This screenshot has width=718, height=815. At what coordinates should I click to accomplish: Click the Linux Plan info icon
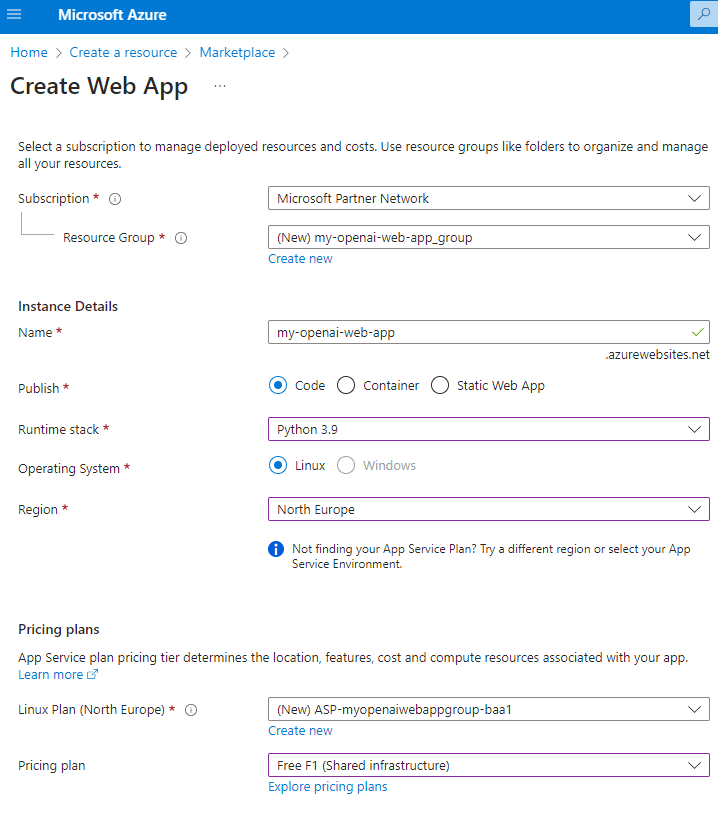point(191,710)
